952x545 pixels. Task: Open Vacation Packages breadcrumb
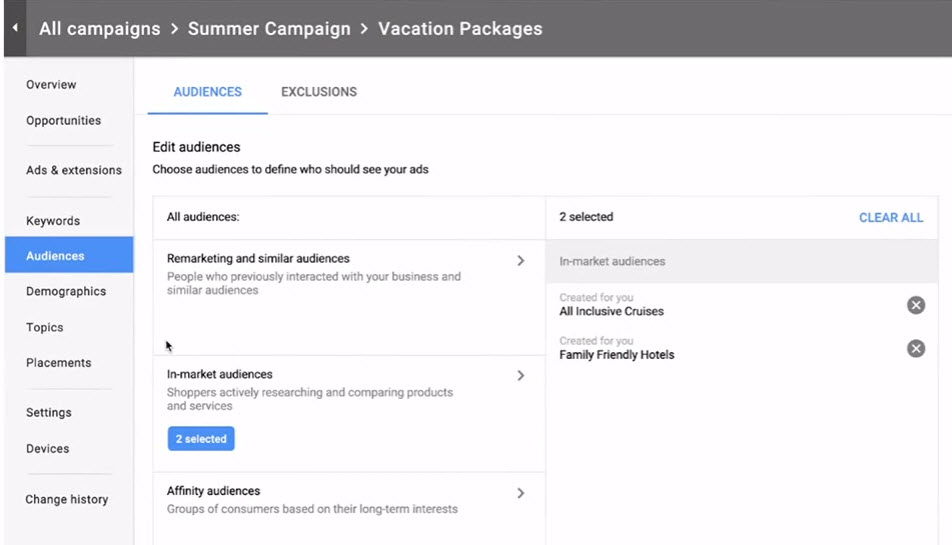[460, 29]
